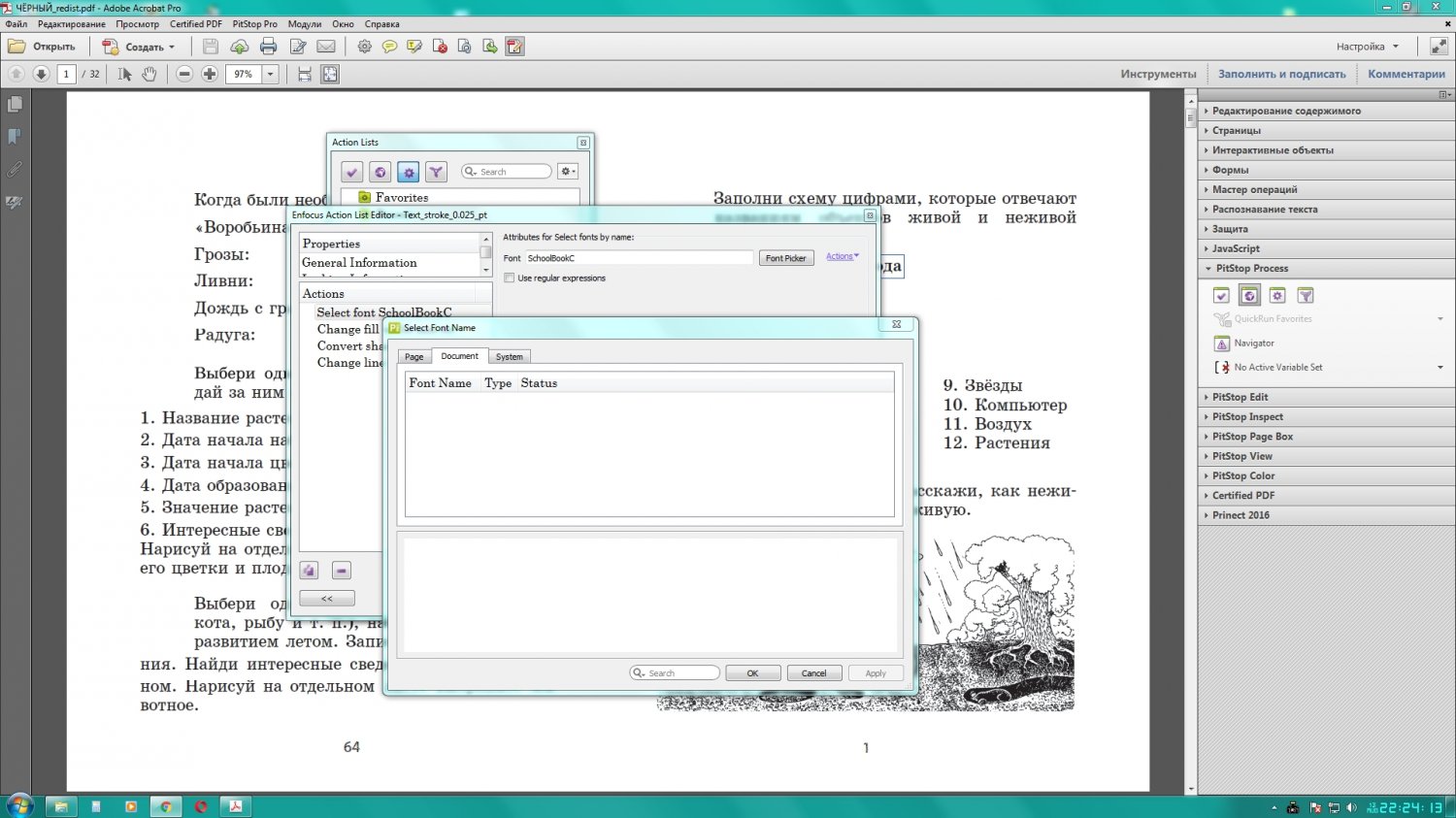Open Preflight Profiles in PitStop Process panel
The image size is (1456, 818).
[1221, 296]
